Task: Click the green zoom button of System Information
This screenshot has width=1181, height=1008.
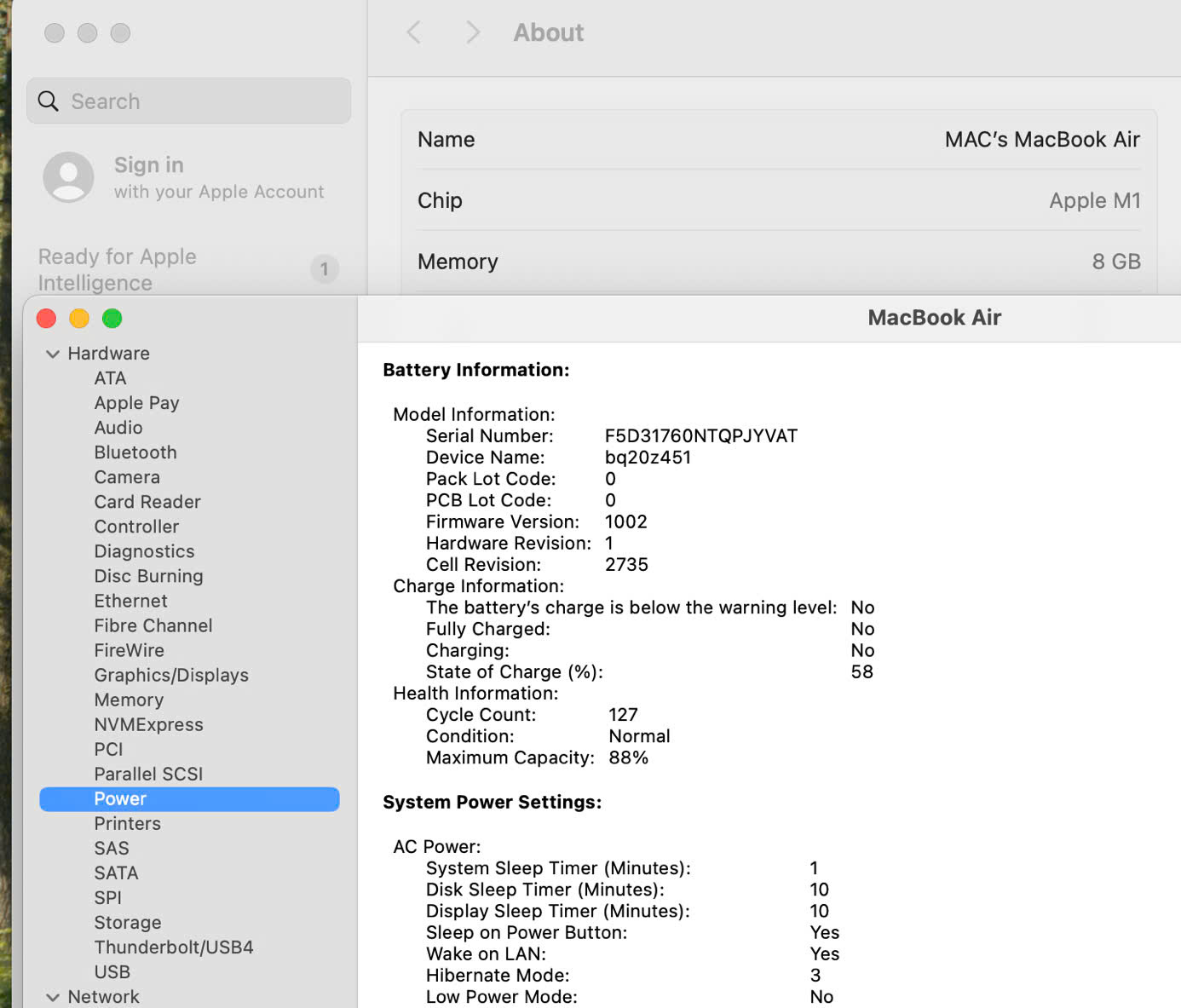Action: tap(112, 319)
